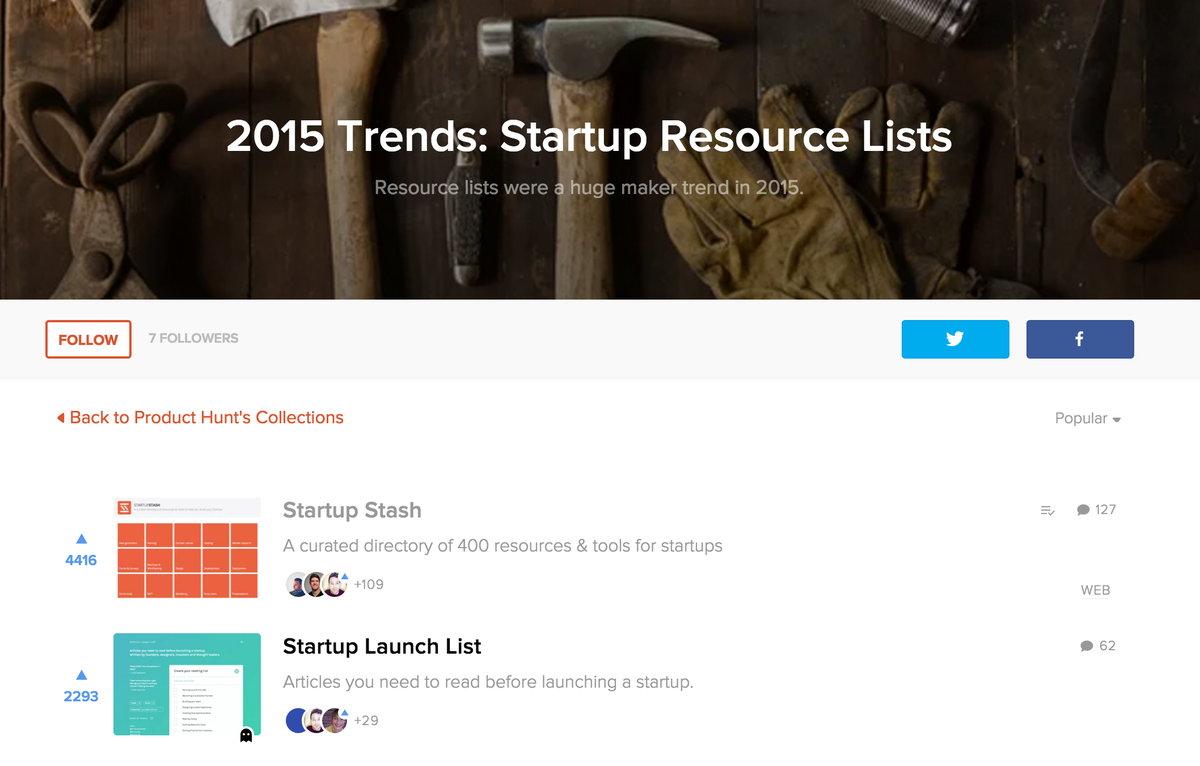1200x766 pixels.
Task: Show +29 more upvoters of Startup Launch List
Action: coord(365,720)
